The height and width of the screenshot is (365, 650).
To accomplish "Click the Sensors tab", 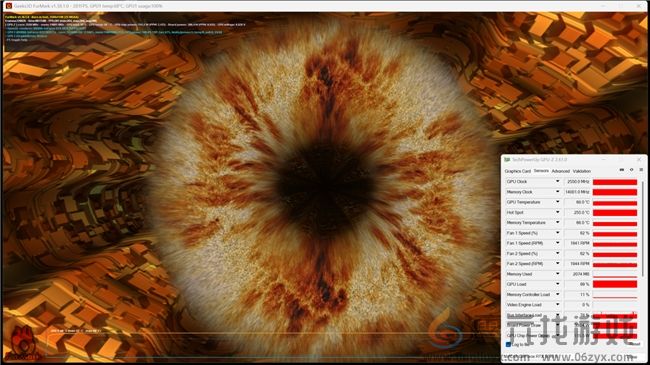I will (541, 171).
